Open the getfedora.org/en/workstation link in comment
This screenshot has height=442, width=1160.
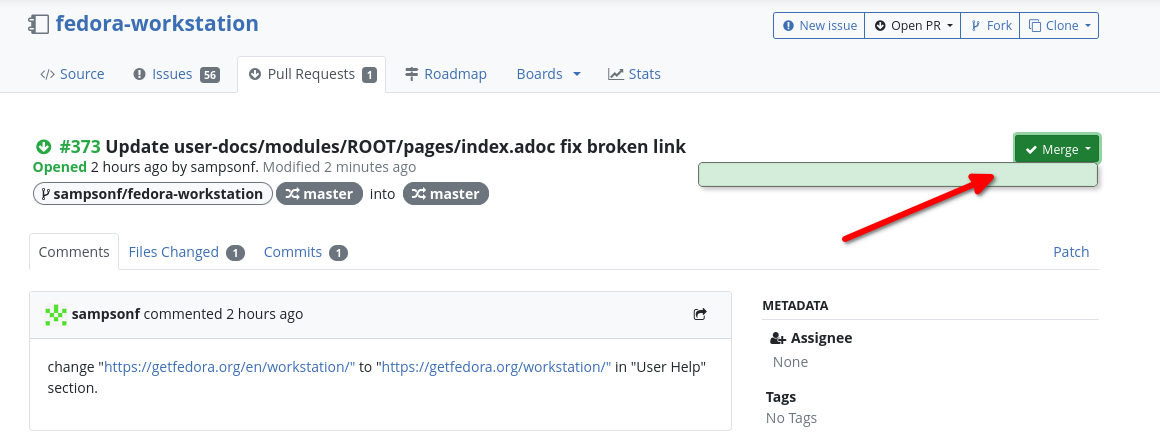[229, 367]
